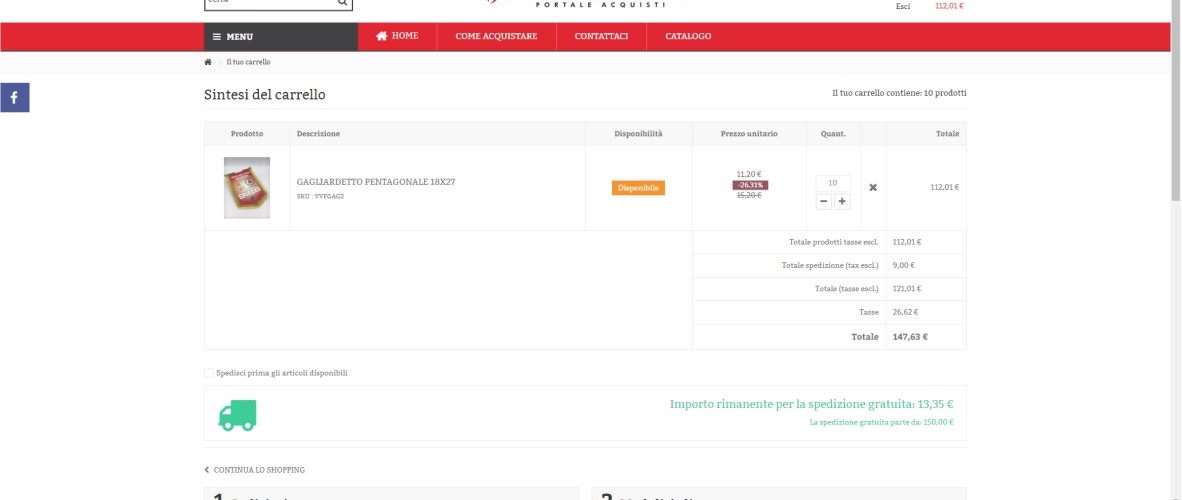1182x500 pixels.
Task: Open COME ACQUISTARE page
Action: pyautogui.click(x=496, y=36)
